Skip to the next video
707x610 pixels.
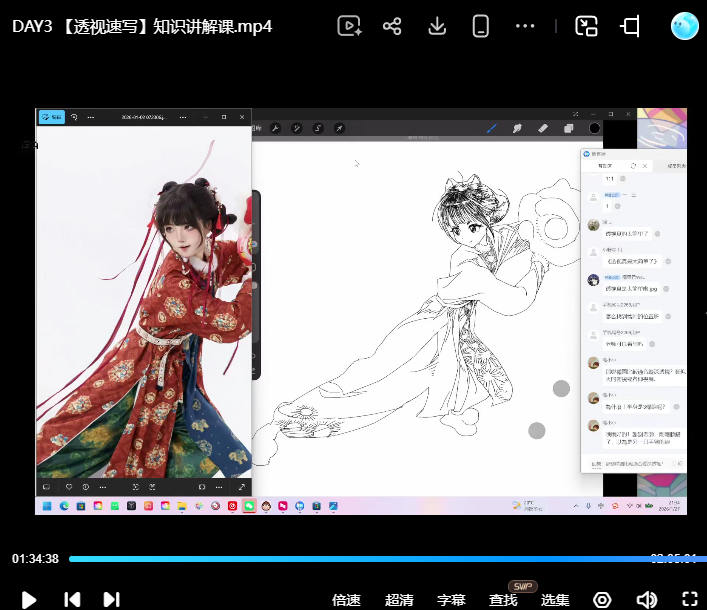pos(111,600)
